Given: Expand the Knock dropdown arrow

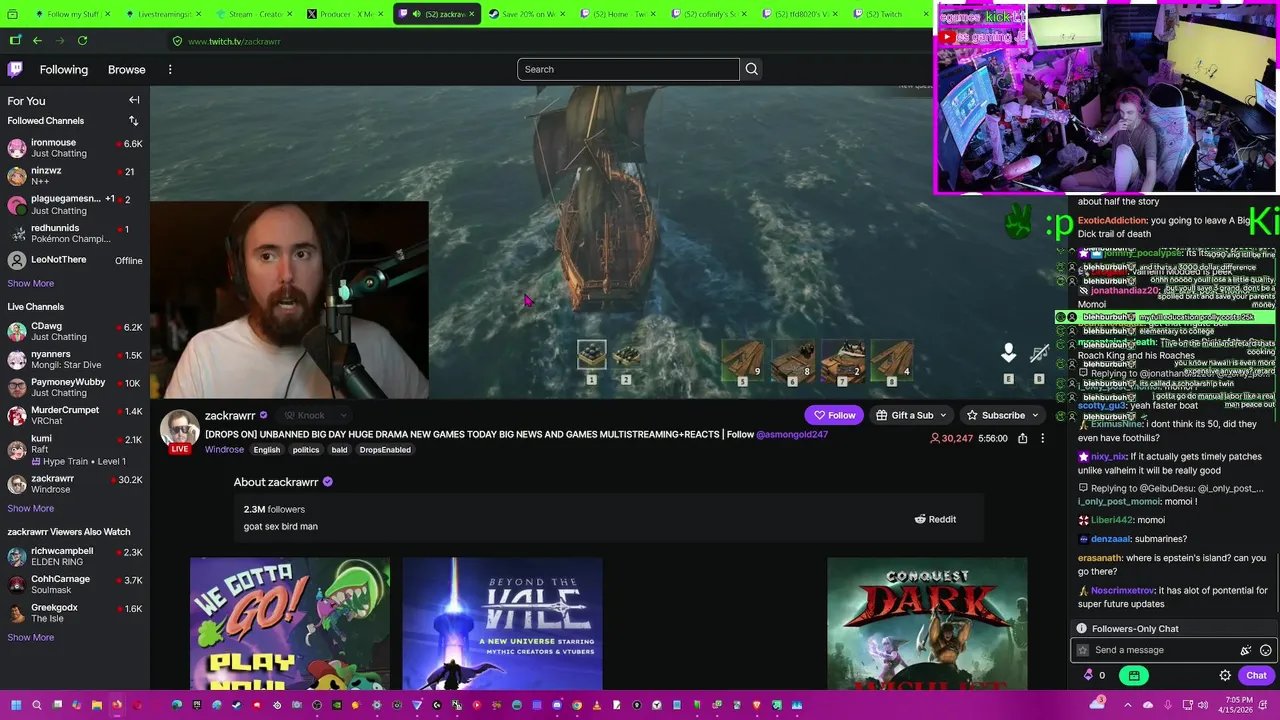Looking at the screenshot, I should pos(342,415).
